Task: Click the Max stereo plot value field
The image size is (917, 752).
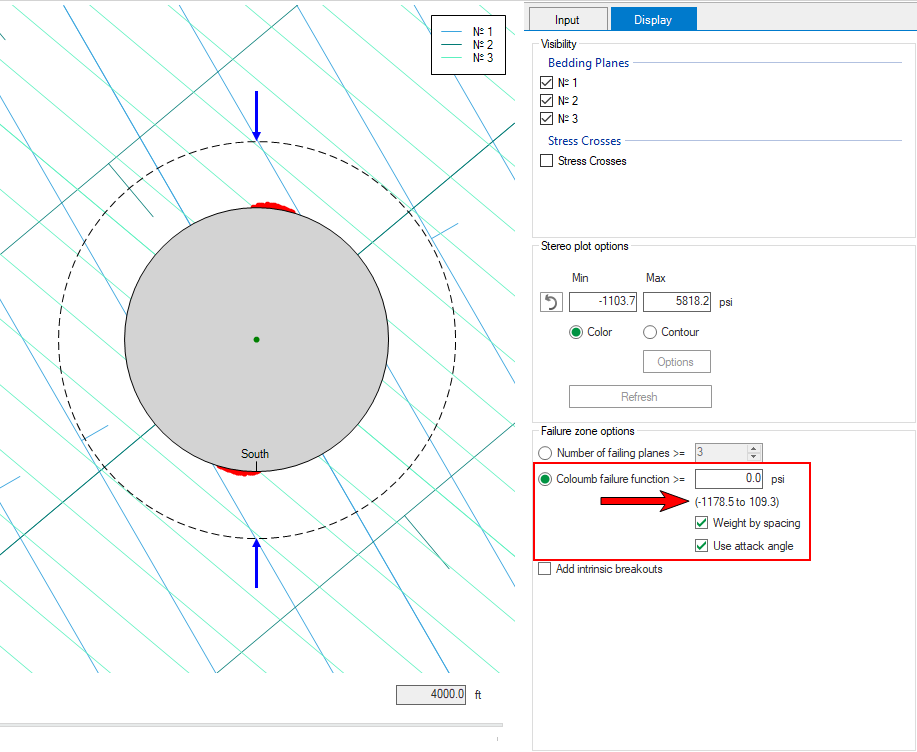Action: click(x=677, y=302)
